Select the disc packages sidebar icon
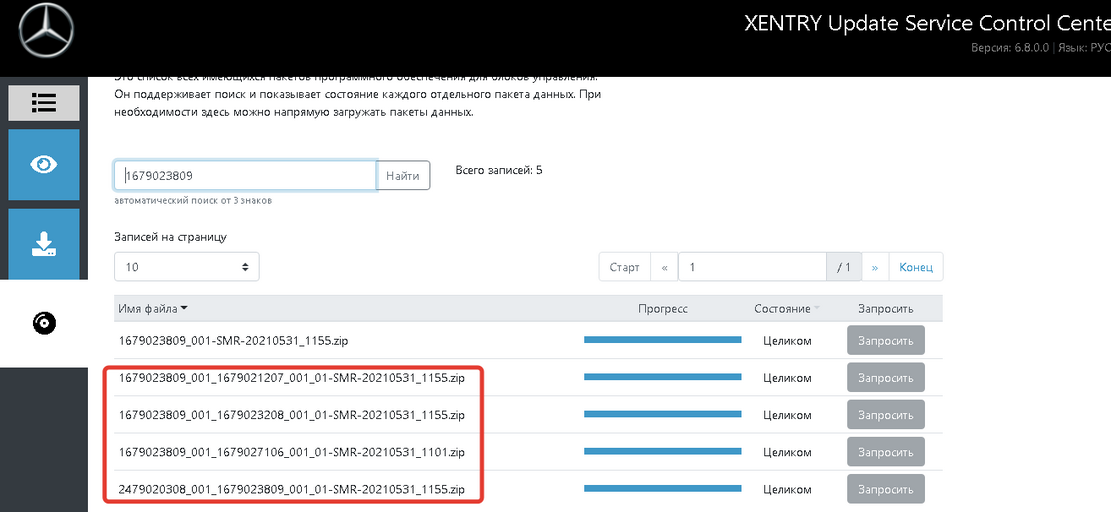Screen dimensions: 1111x512 pyautogui.click(x=43, y=322)
